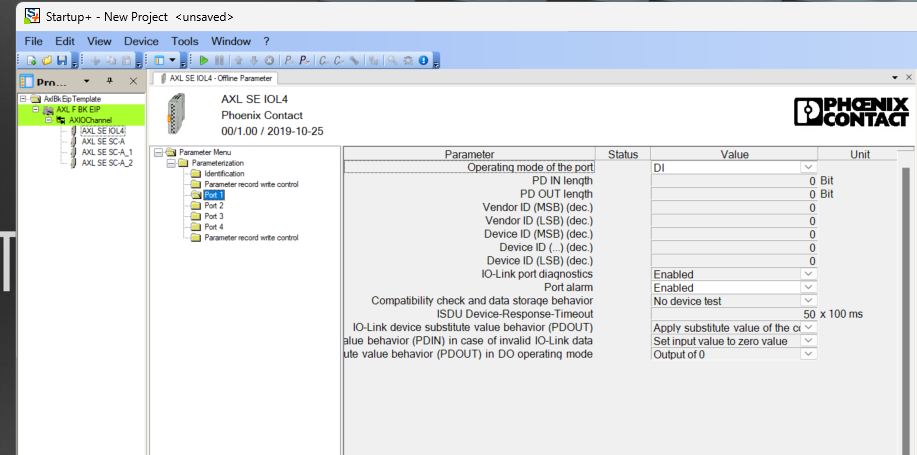Click the round X cancel icon in the toolbar
917x455 pixels.
point(269,60)
